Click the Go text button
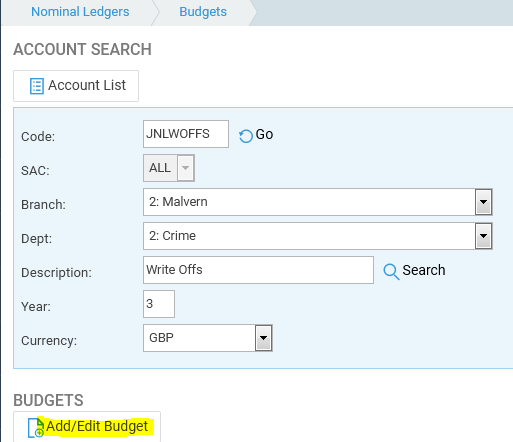The image size is (513, 442). click(264, 135)
